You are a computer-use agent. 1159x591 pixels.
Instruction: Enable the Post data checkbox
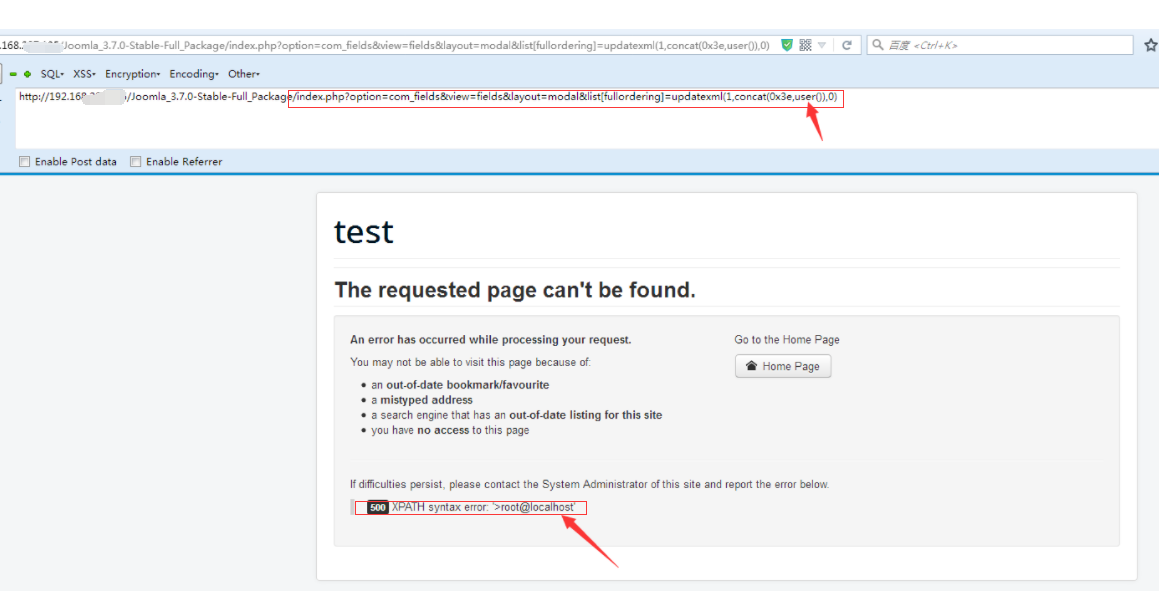coord(24,162)
